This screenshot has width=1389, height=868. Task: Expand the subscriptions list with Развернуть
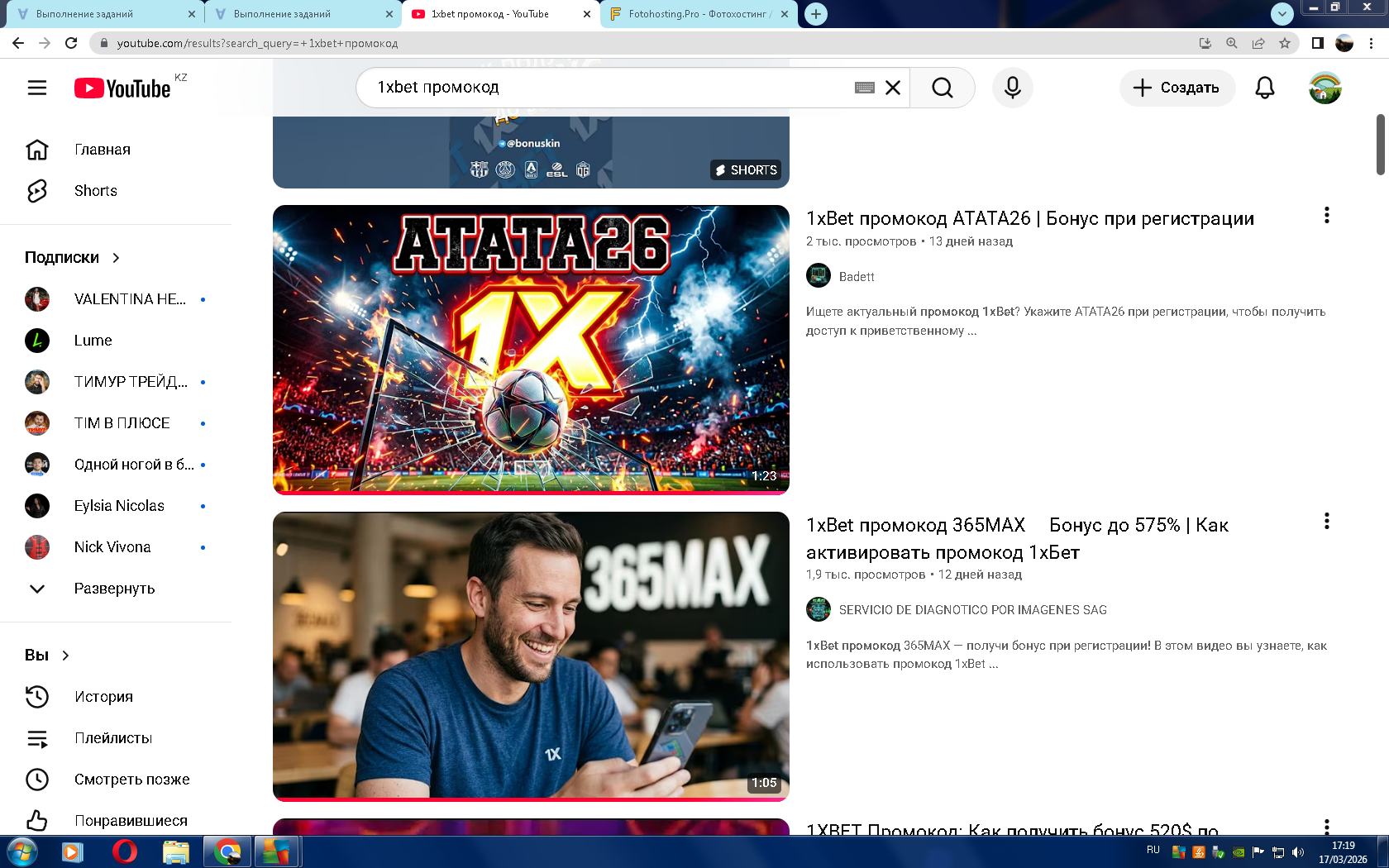[116, 589]
